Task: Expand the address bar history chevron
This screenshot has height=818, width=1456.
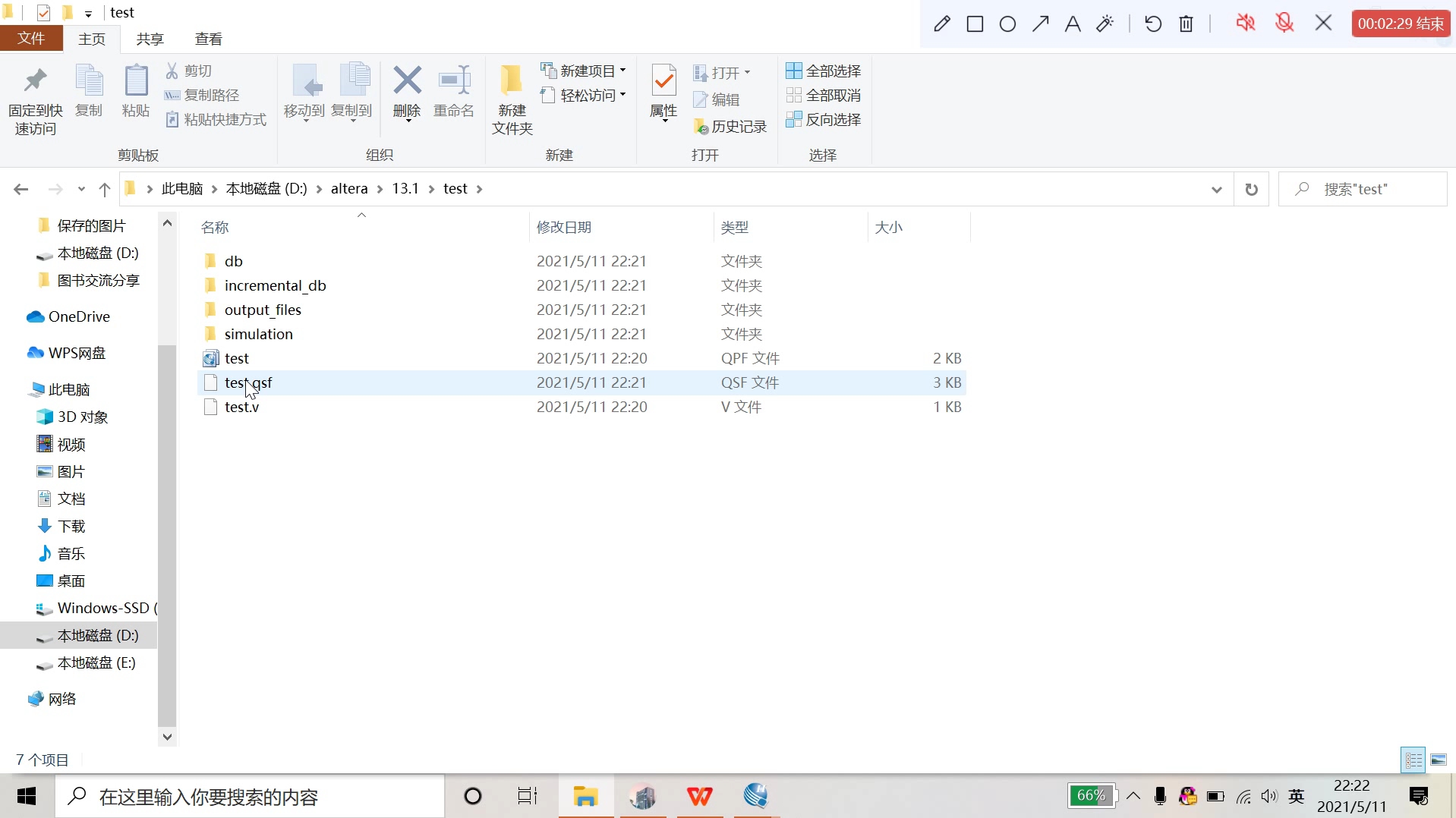Action: pyautogui.click(x=1216, y=189)
